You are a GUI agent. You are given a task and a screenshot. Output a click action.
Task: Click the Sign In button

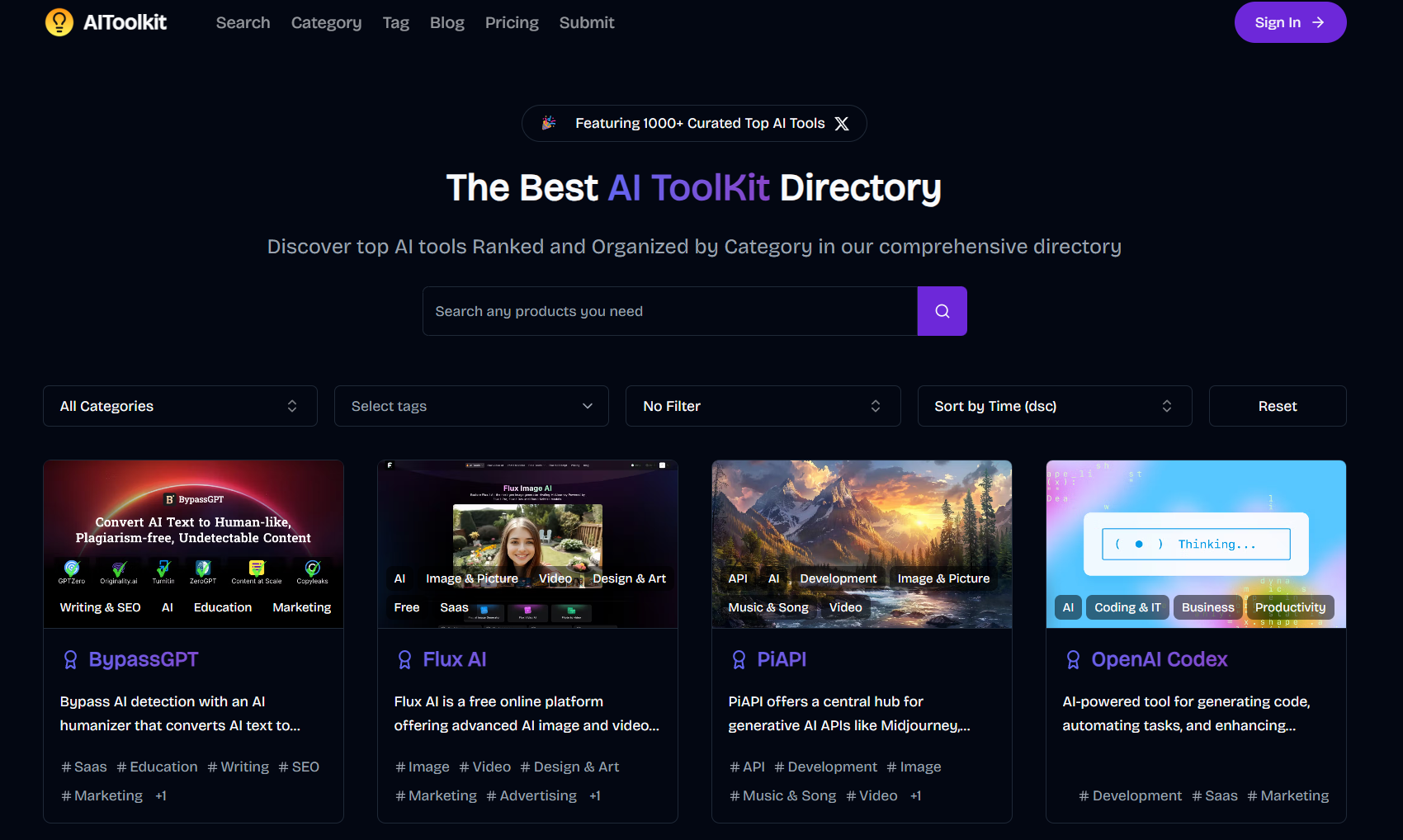[x=1290, y=22]
